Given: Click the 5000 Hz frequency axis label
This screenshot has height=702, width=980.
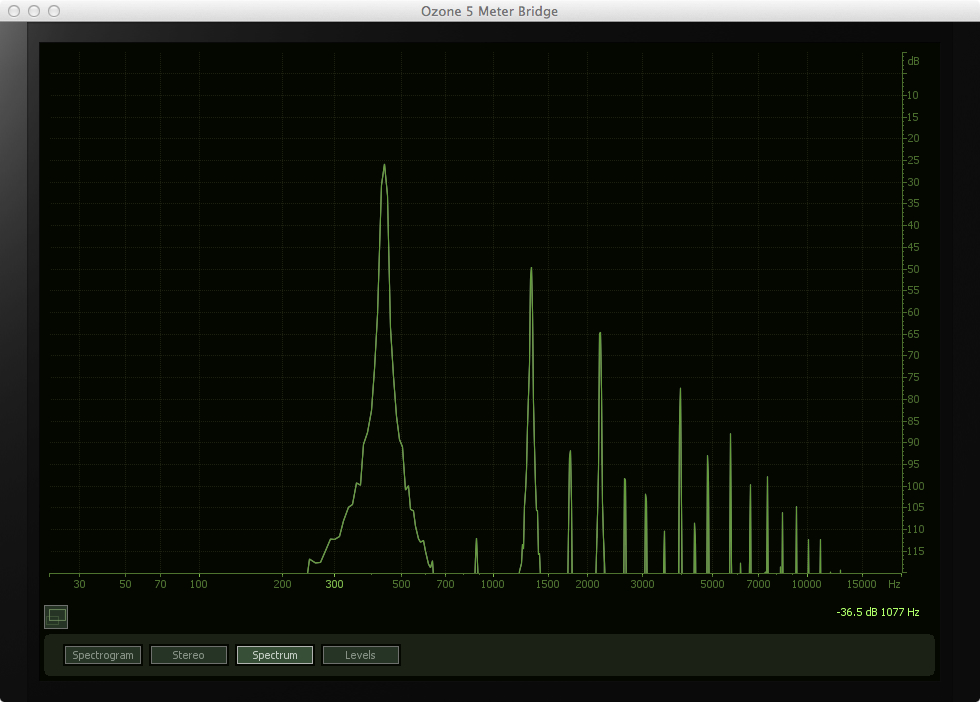Looking at the screenshot, I should click(x=712, y=584).
